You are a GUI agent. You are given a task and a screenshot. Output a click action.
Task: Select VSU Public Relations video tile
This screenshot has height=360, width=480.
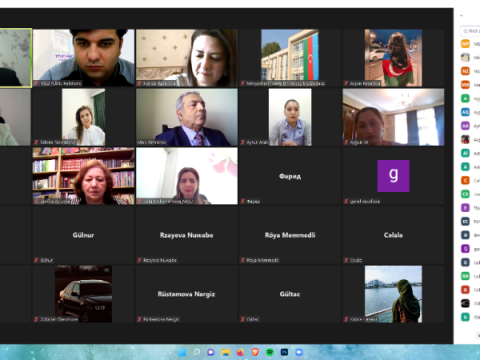tap(84, 58)
